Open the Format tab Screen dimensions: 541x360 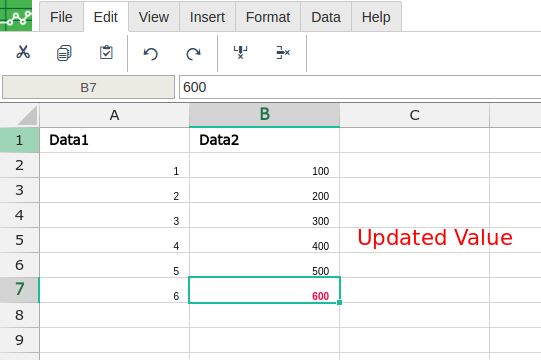click(x=268, y=17)
